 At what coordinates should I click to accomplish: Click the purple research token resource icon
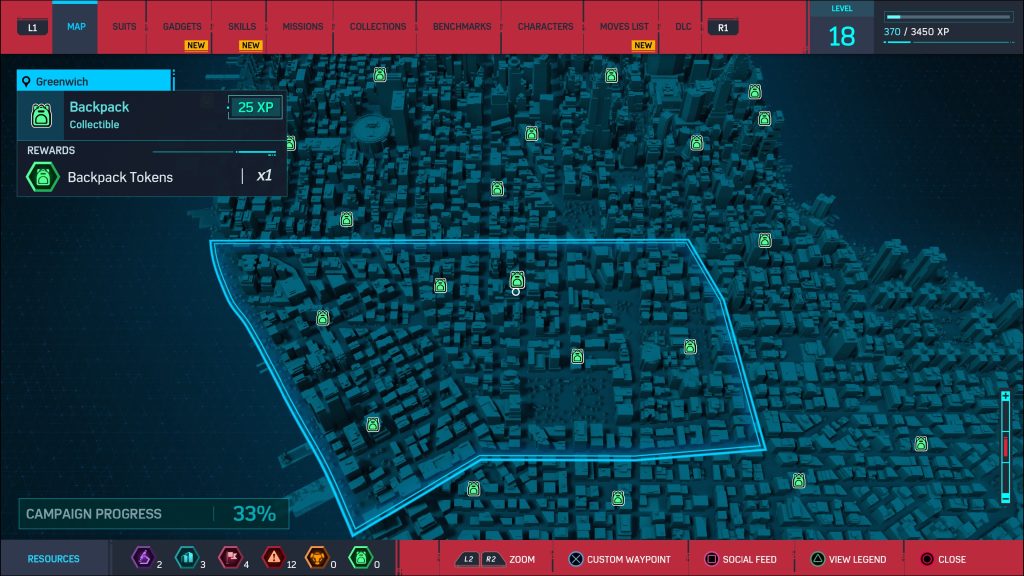click(143, 557)
